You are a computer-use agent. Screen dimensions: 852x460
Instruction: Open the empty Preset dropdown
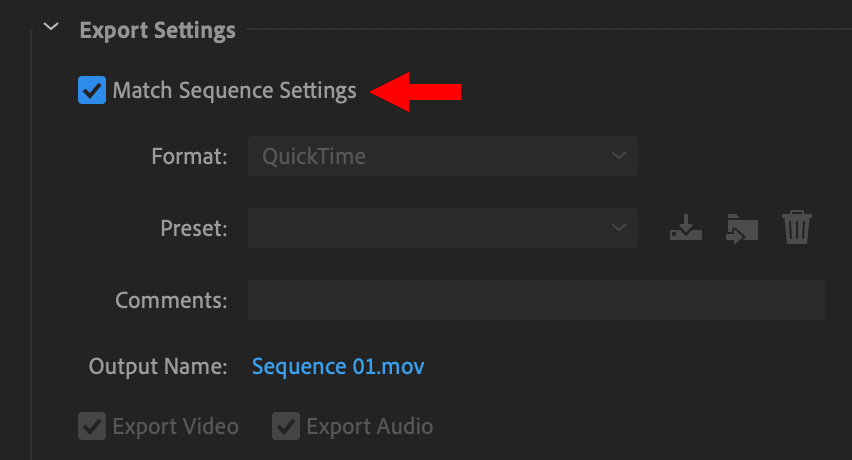pos(443,228)
